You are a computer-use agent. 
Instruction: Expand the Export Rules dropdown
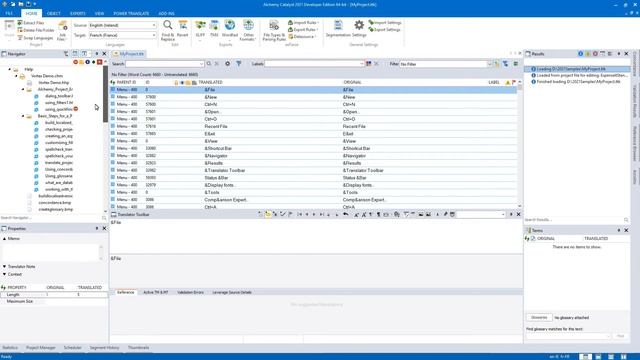303,29
